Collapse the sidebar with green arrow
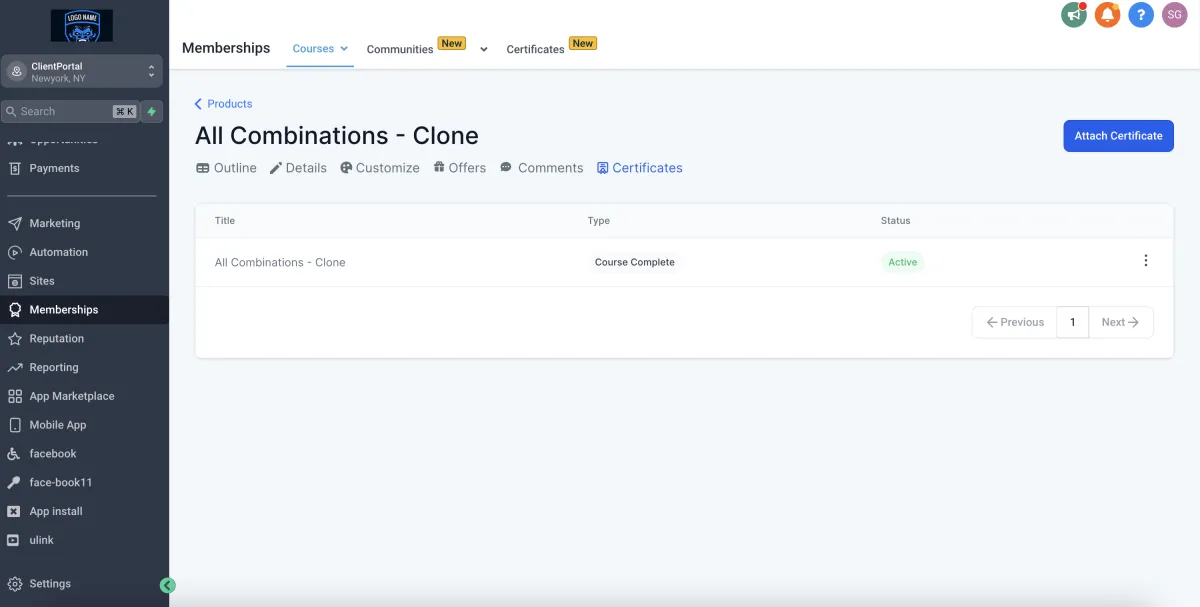1200x607 pixels. tap(168, 585)
